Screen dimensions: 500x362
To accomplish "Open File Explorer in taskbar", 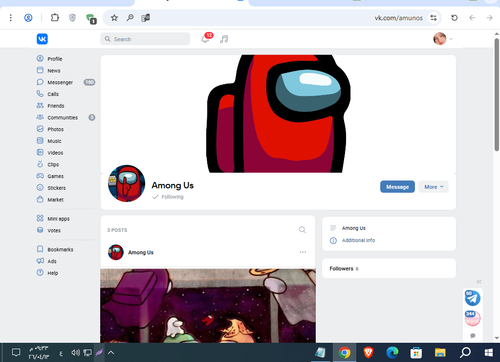I will [x=440, y=352].
